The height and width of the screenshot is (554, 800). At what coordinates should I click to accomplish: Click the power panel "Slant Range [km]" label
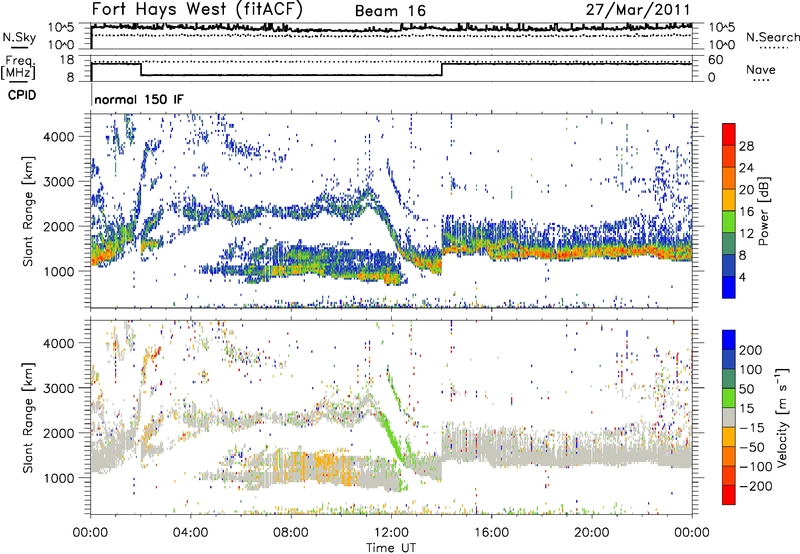tap(28, 211)
